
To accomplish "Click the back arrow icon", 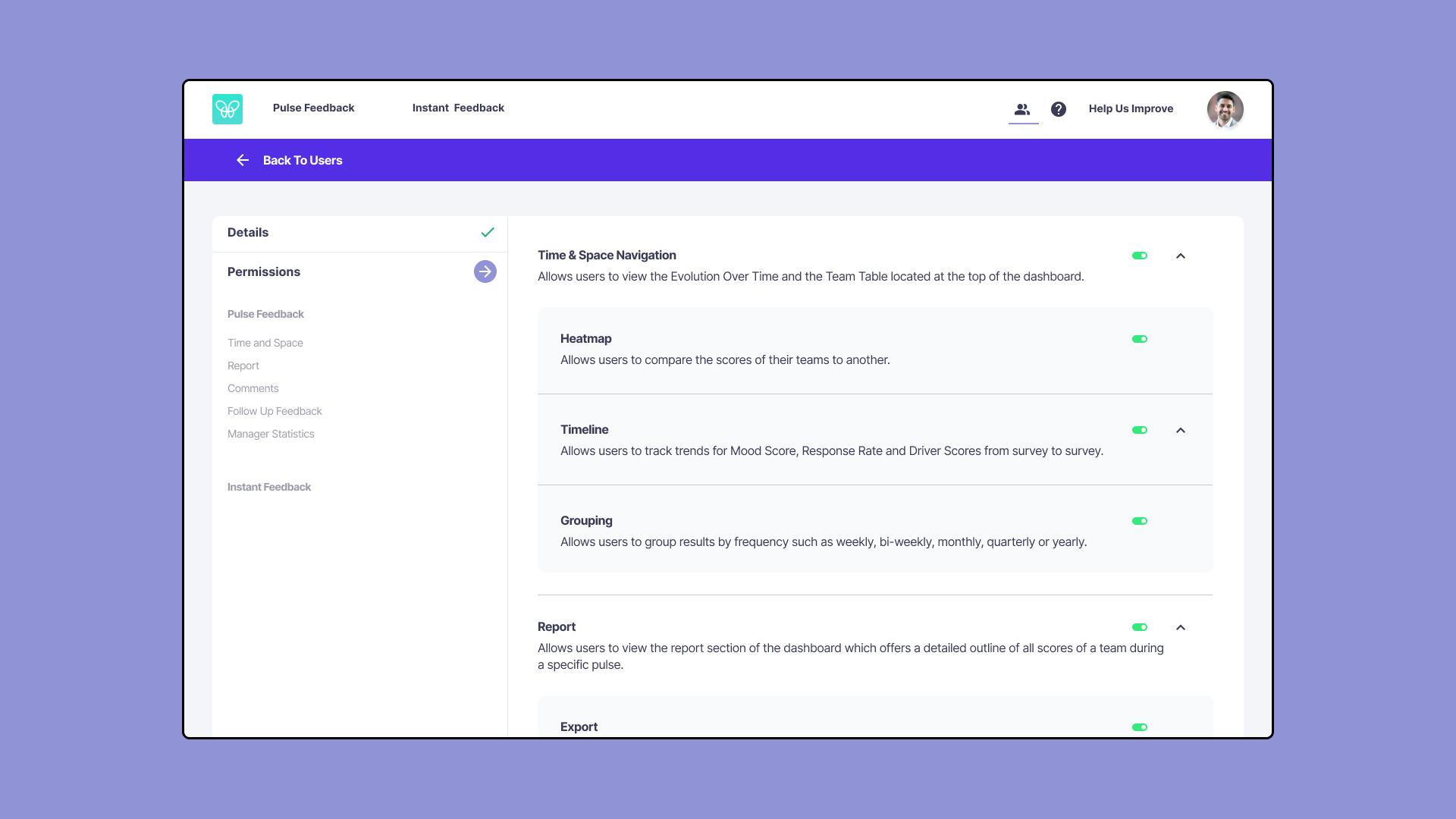I will point(243,160).
